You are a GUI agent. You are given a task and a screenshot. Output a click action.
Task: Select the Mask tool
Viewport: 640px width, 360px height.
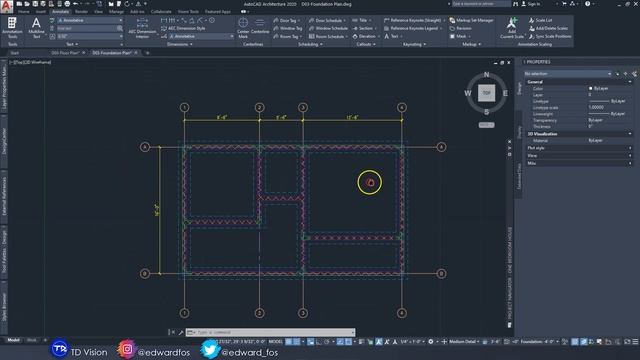(x=459, y=36)
